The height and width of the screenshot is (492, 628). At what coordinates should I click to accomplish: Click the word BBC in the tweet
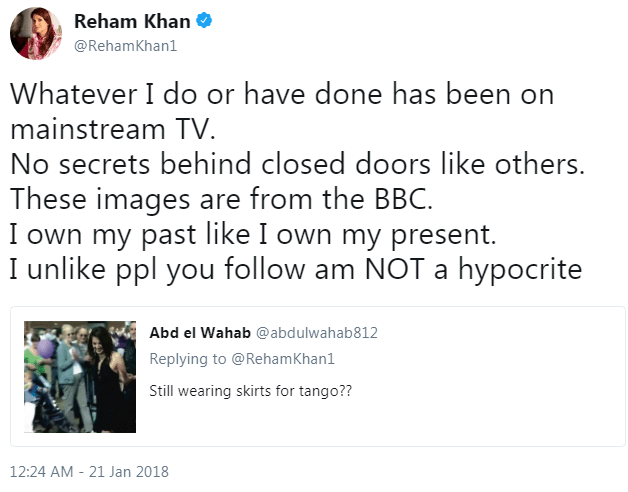pyautogui.click(x=404, y=199)
